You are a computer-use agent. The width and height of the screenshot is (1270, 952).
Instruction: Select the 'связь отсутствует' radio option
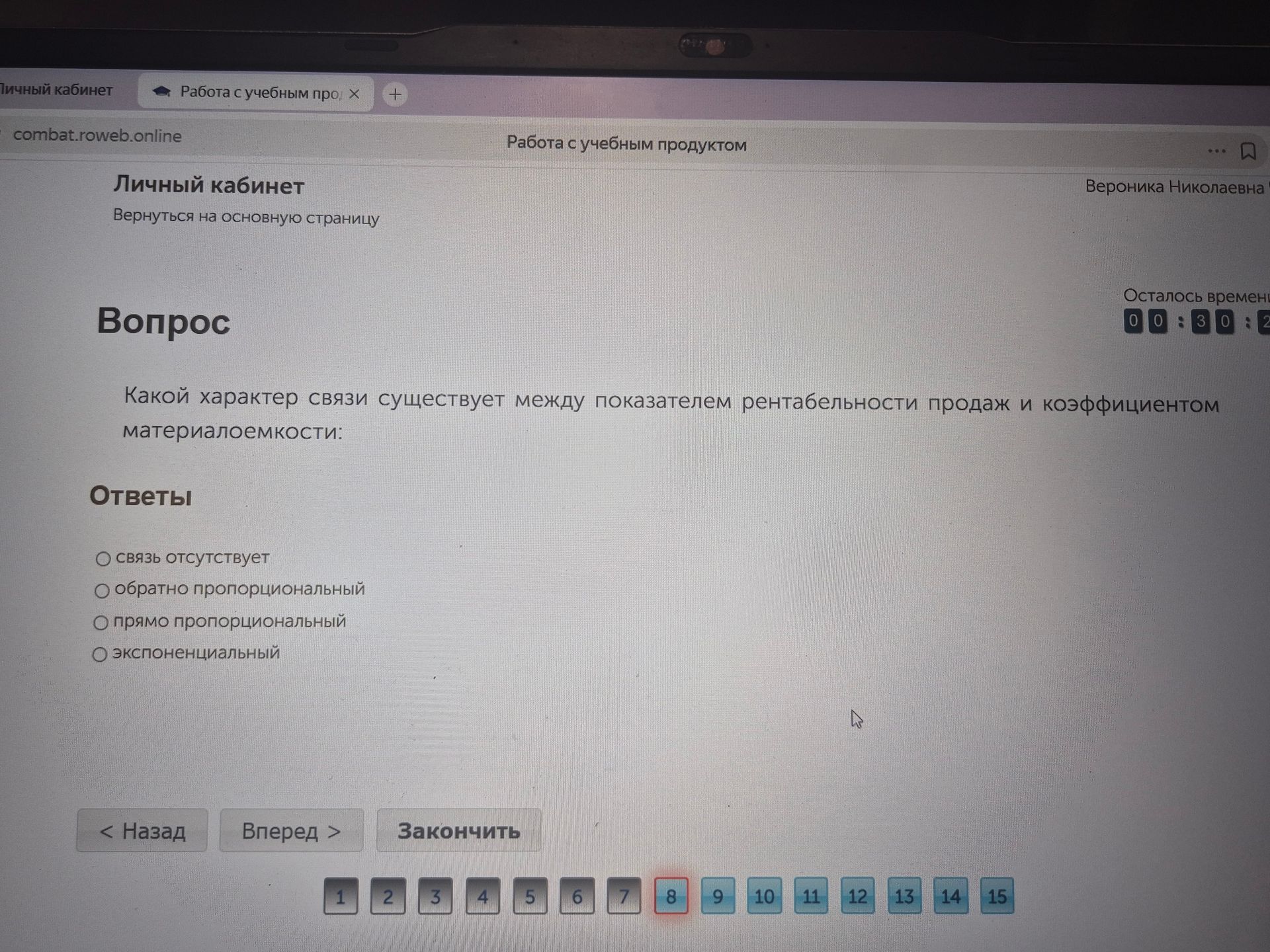[x=103, y=559]
